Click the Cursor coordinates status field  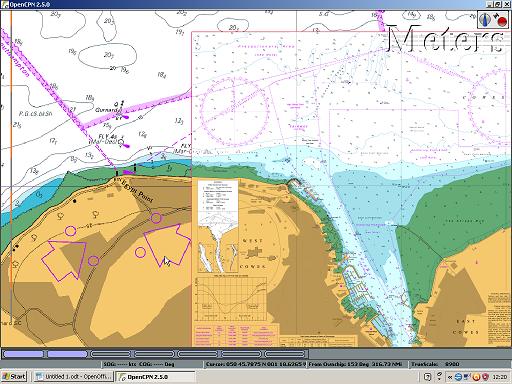tap(255, 364)
